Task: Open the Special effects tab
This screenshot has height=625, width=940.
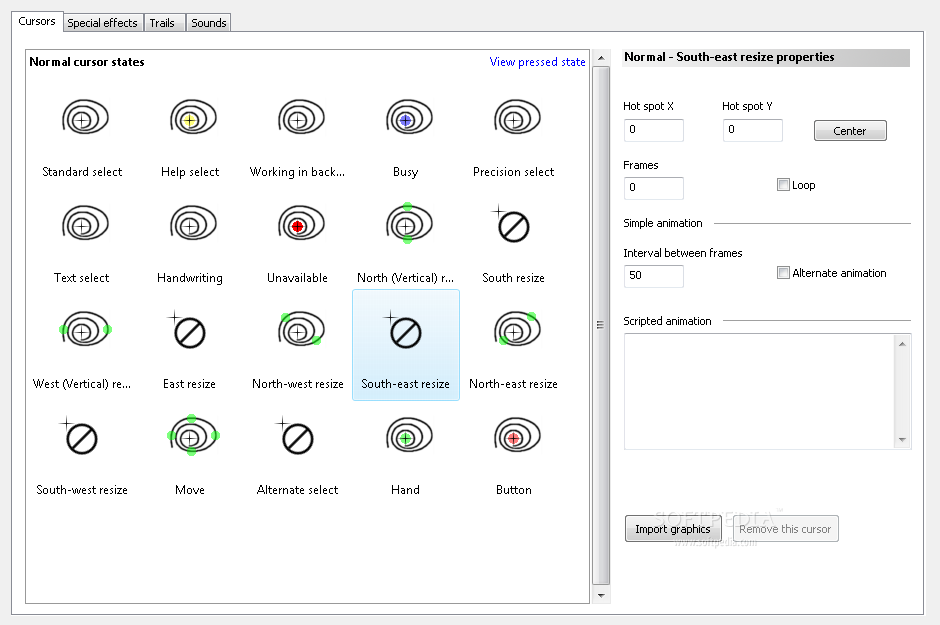Action: 103,23
